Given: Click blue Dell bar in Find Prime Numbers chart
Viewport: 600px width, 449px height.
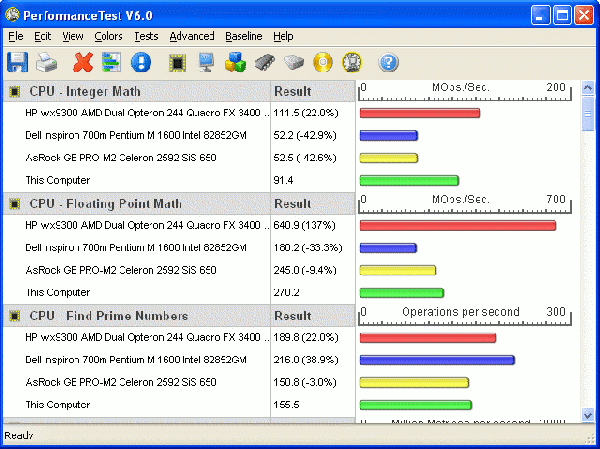Looking at the screenshot, I should [x=437, y=360].
